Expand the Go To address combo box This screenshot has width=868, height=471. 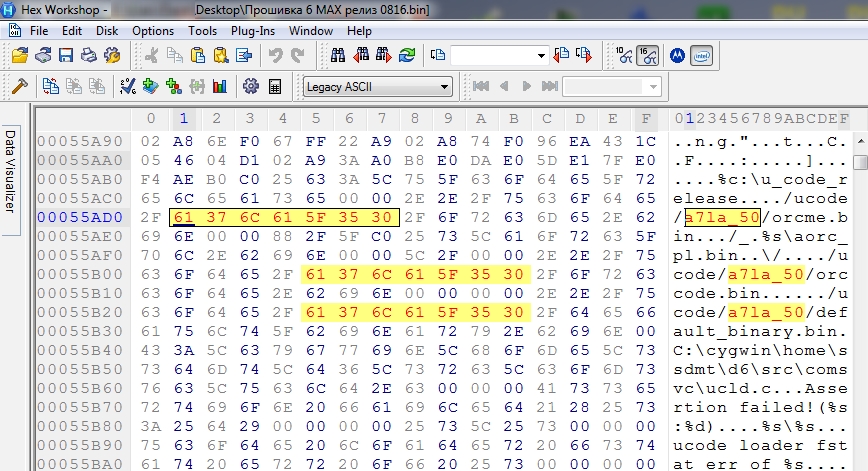(543, 56)
